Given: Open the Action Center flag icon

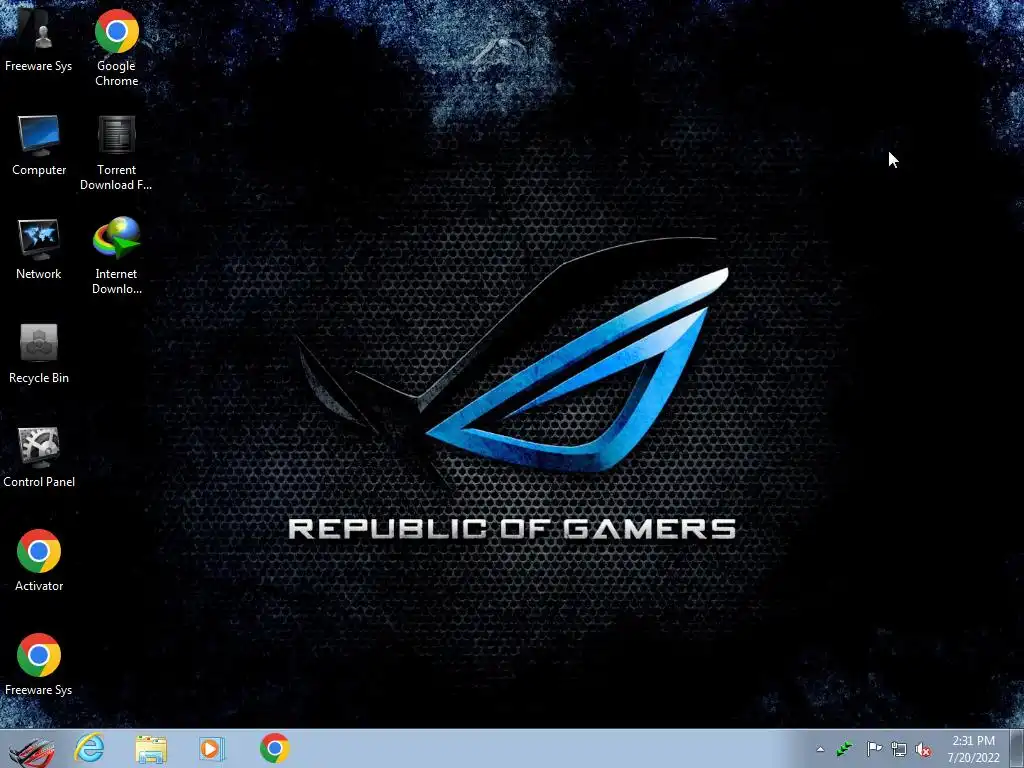Looking at the screenshot, I should coord(874,749).
